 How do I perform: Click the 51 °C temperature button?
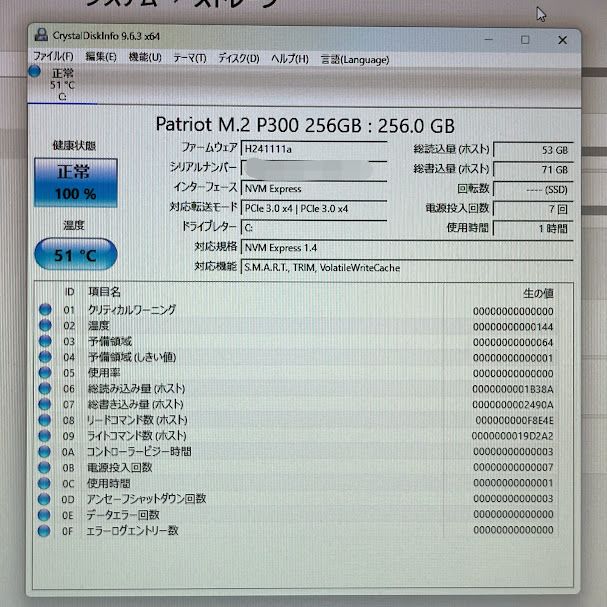[75, 254]
